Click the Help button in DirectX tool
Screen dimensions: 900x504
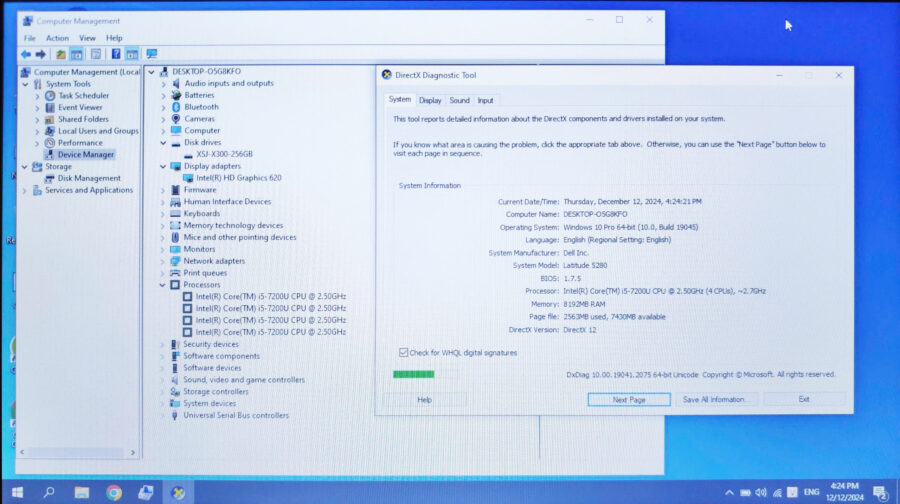tap(424, 400)
